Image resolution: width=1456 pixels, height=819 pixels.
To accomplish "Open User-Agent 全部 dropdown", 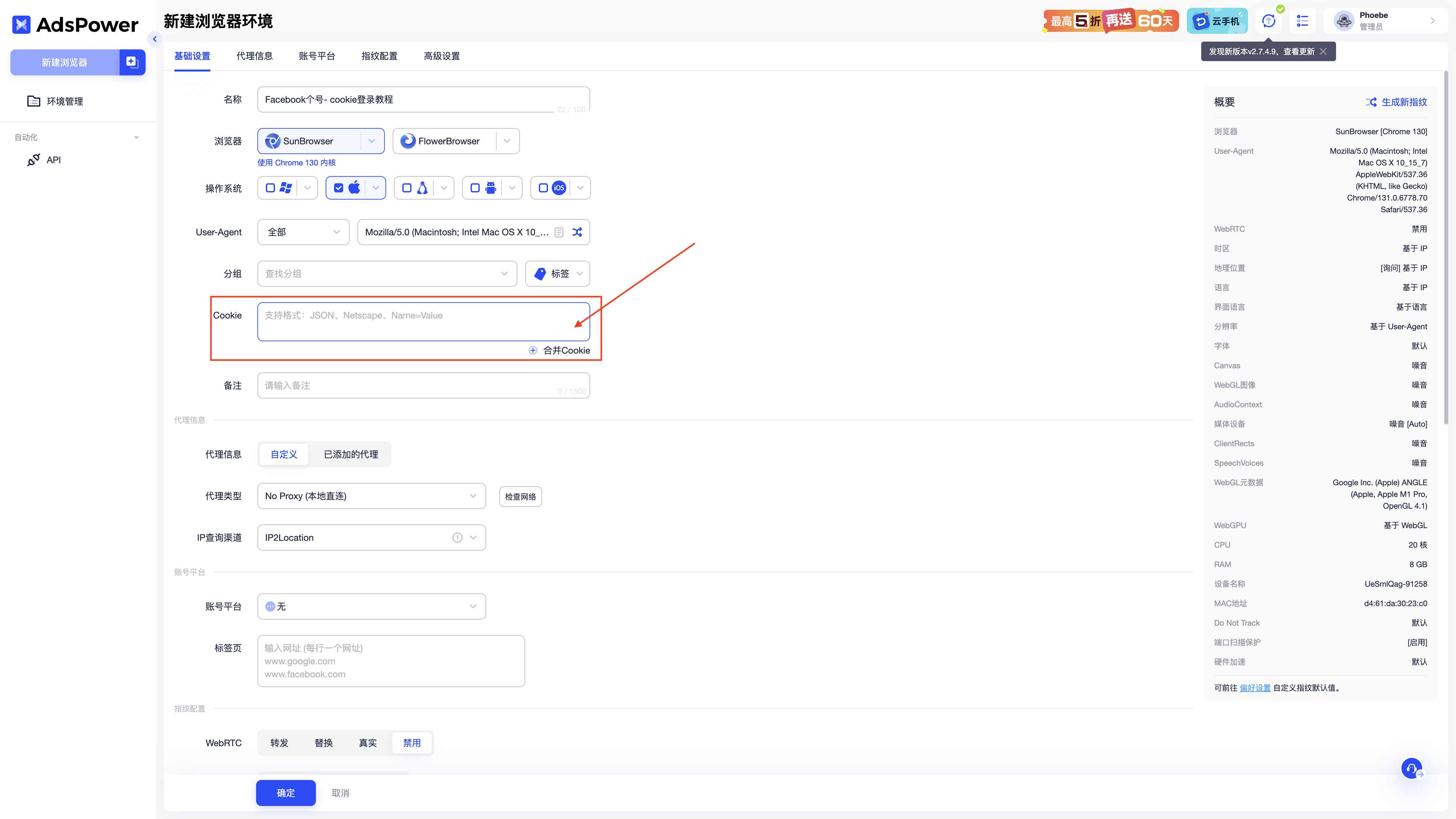I will [304, 232].
